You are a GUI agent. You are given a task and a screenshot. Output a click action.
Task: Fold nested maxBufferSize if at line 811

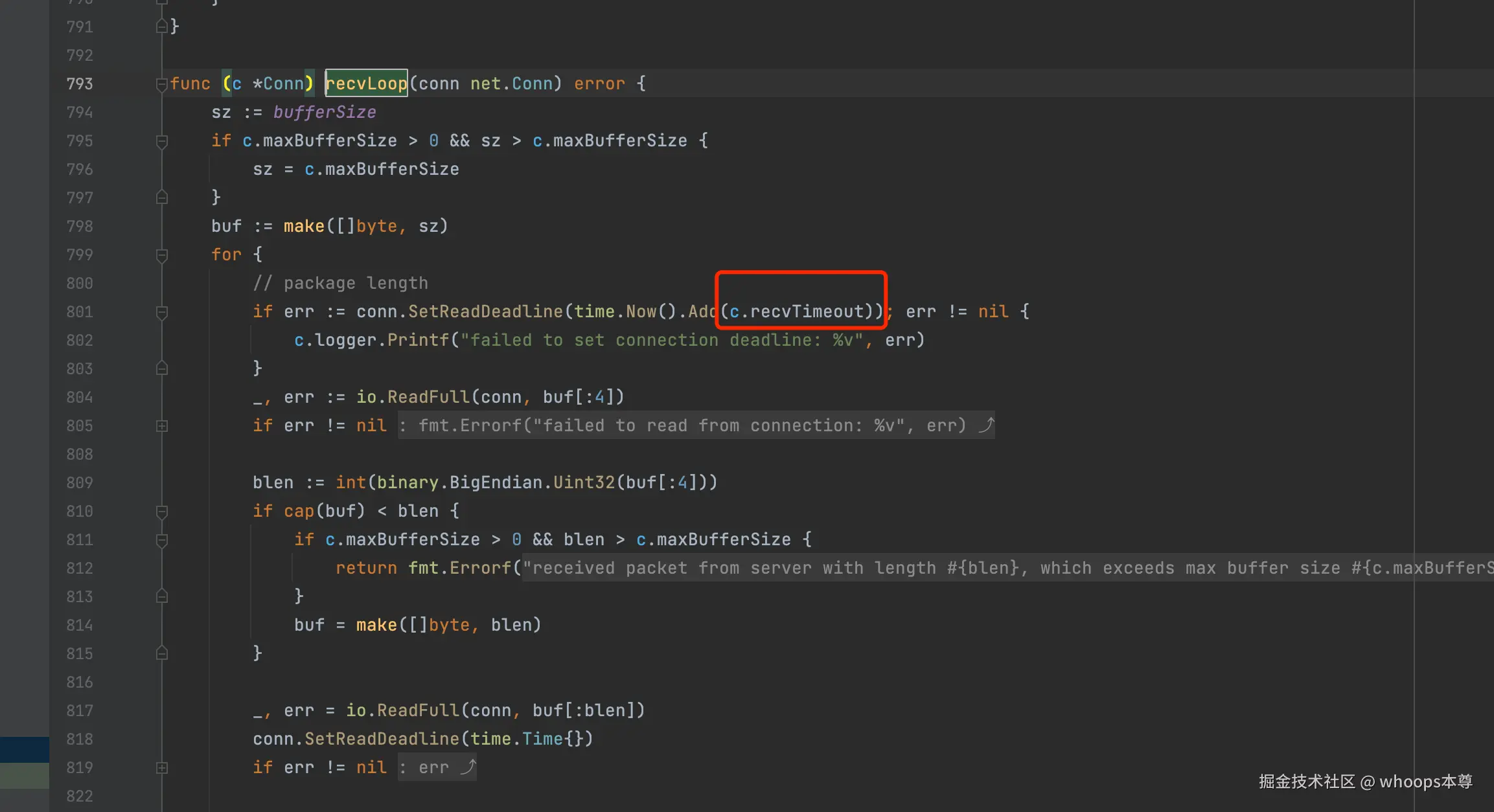click(162, 540)
